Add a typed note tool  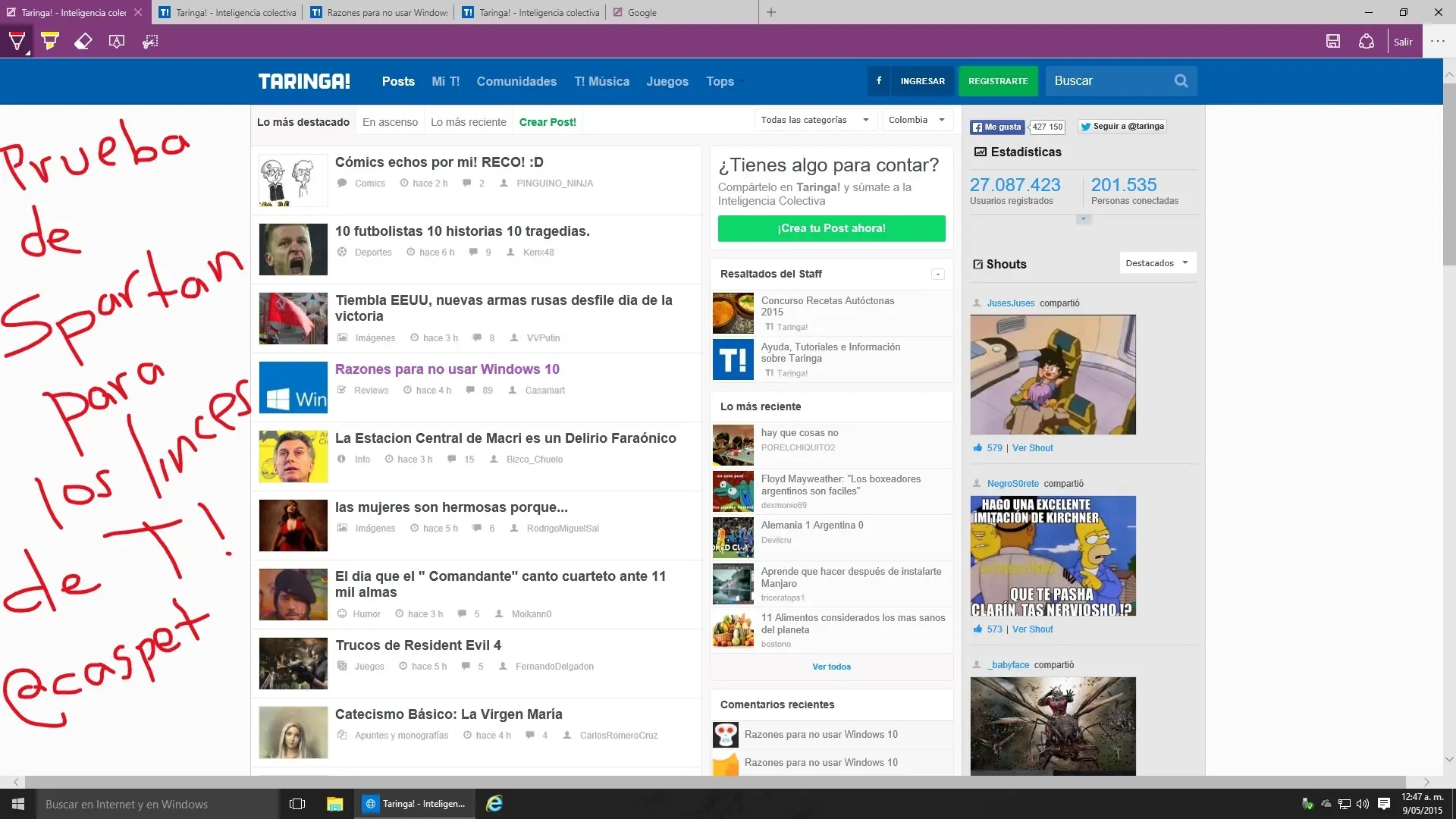pyautogui.click(x=117, y=41)
